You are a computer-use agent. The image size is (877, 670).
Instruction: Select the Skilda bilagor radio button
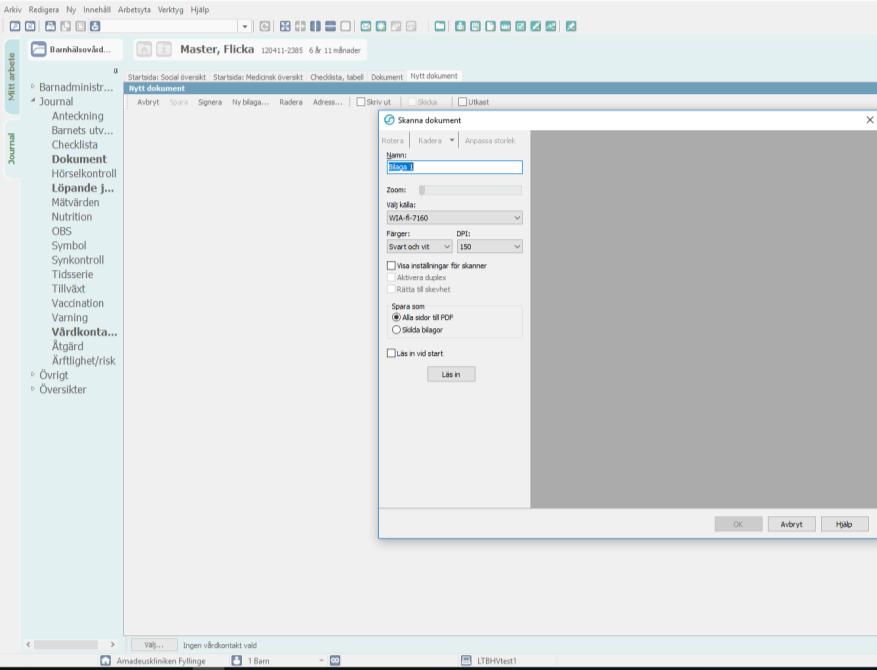(397, 330)
